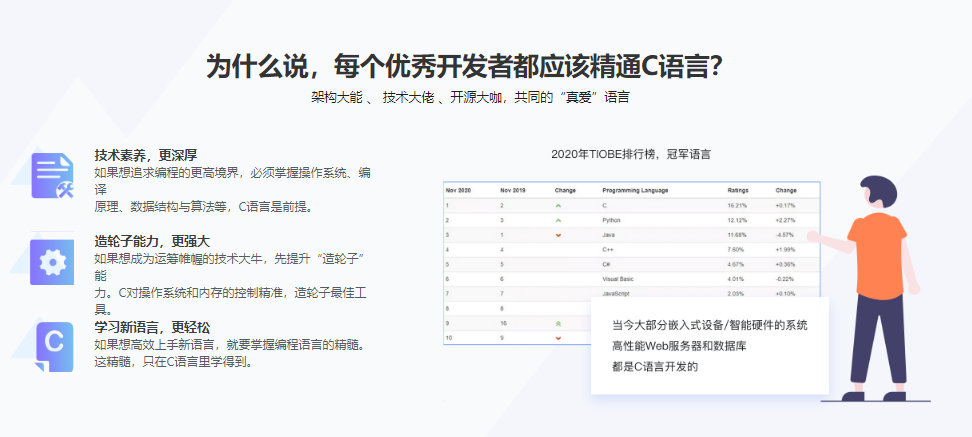The width and height of the screenshot is (972, 437).
Task: Click the Visual Basic cell in the table
Action: pos(617,280)
